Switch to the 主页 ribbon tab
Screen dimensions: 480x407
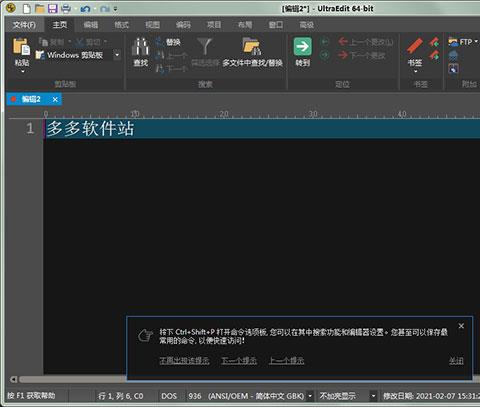click(x=60, y=25)
